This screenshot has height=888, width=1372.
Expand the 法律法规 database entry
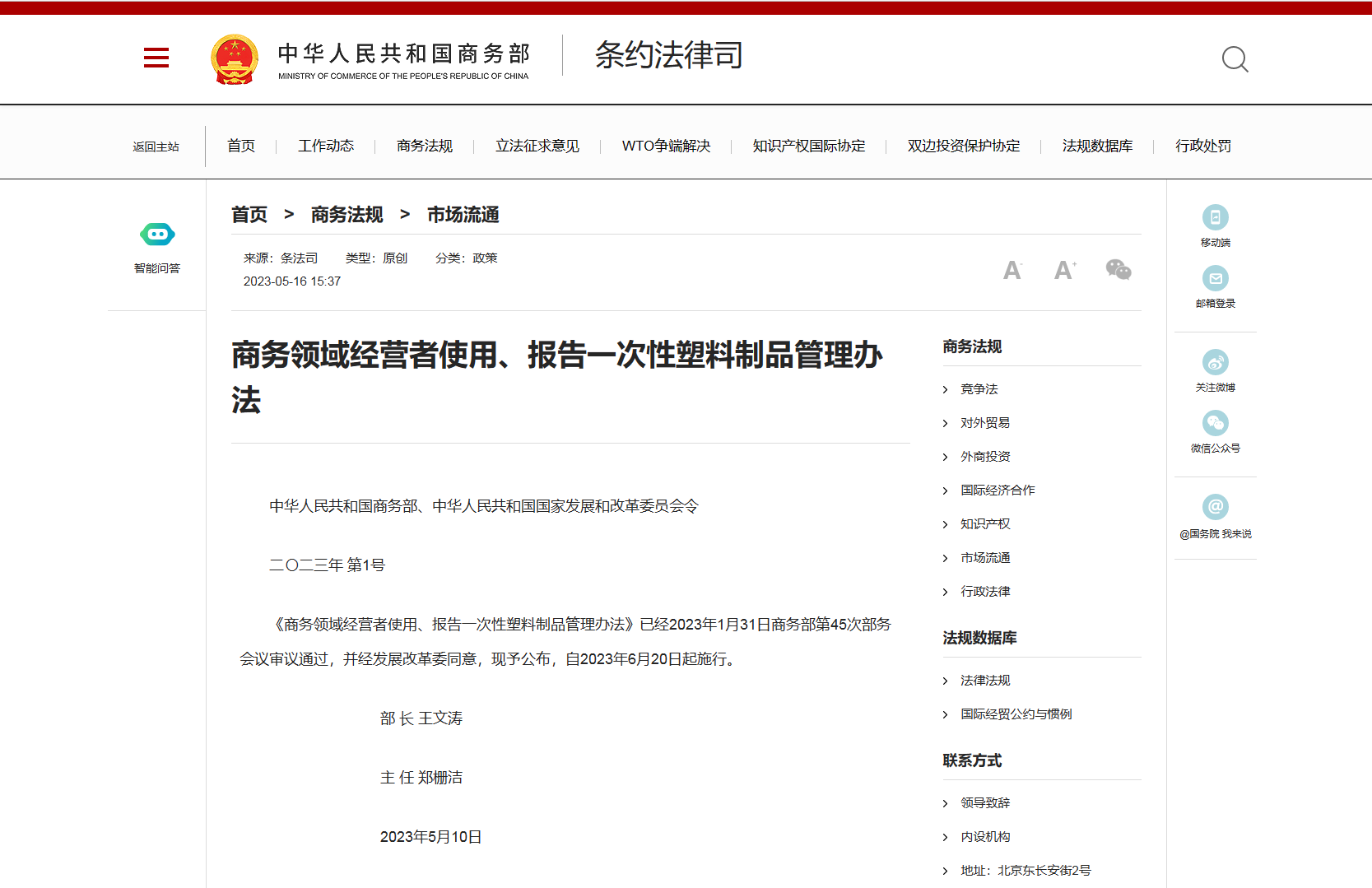(x=984, y=681)
